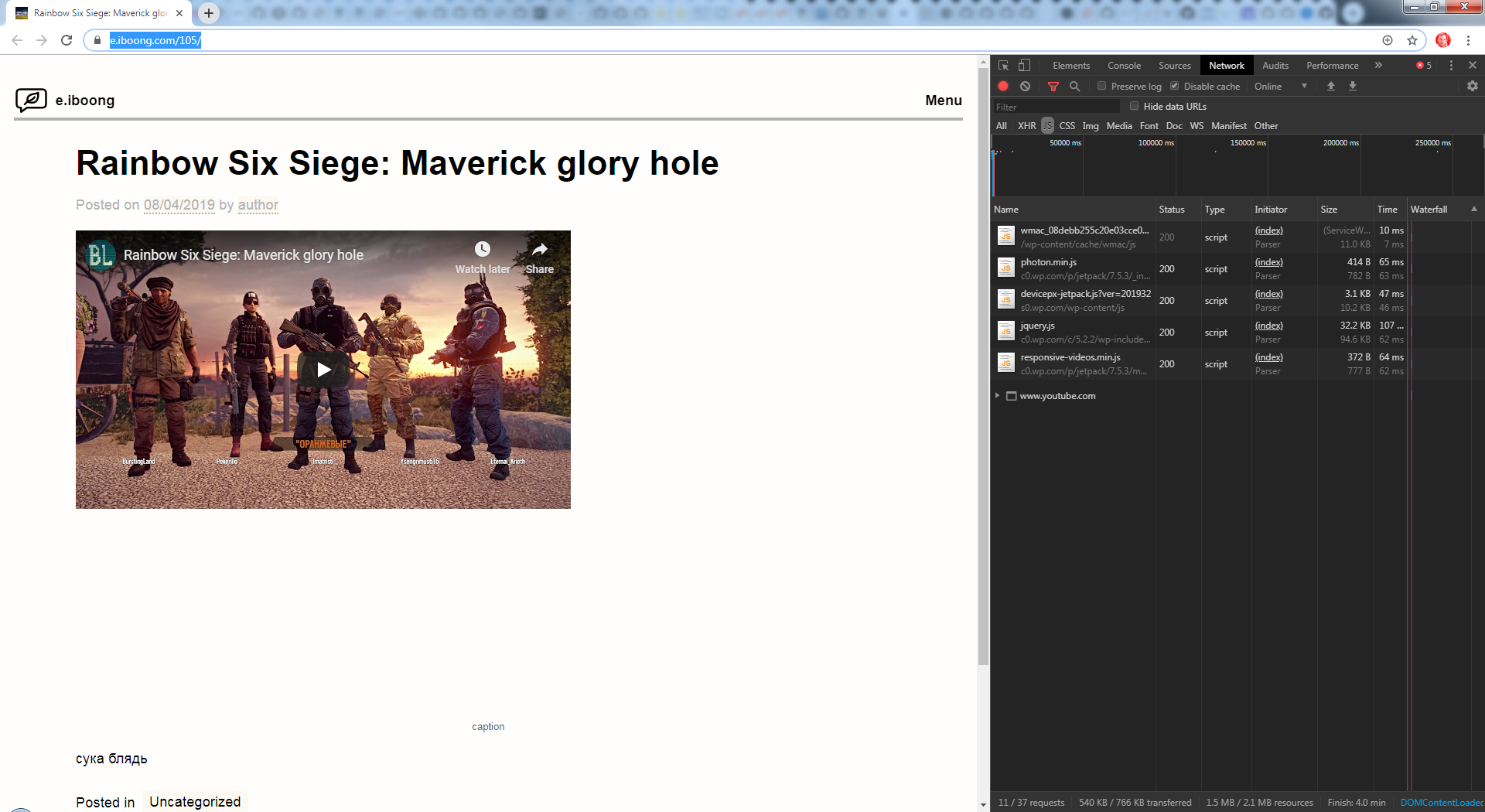Click the Waterfall sort arrow
Viewport: 1485px width, 812px height.
1474,209
